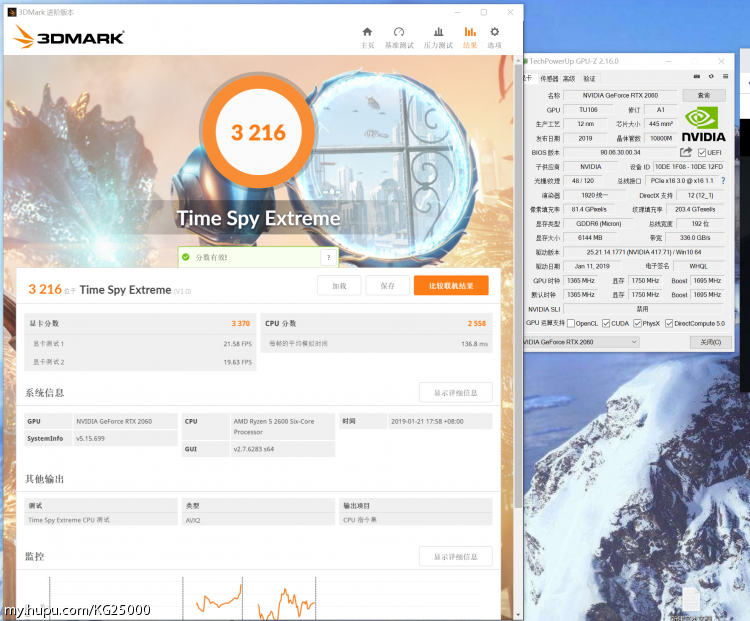Open the options (选项) gear
The image size is (750, 621).
495,37
